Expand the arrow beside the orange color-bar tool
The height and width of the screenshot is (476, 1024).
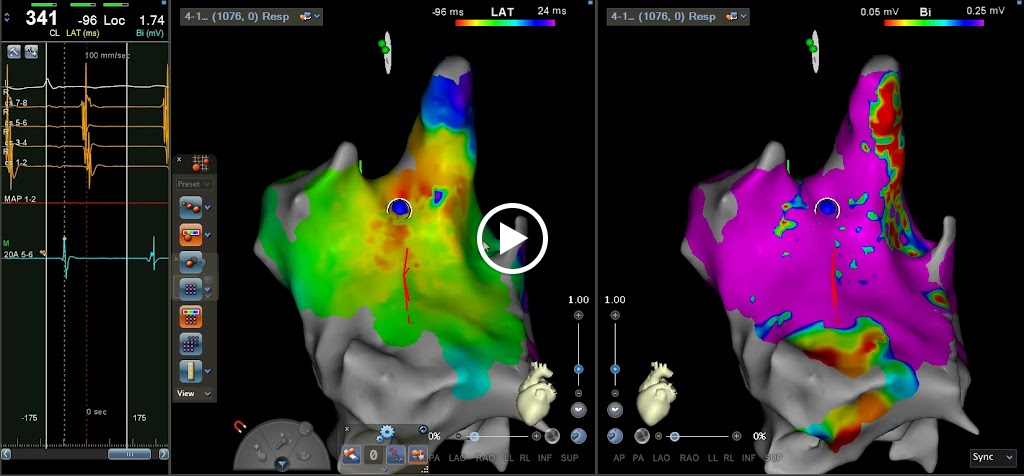point(208,234)
